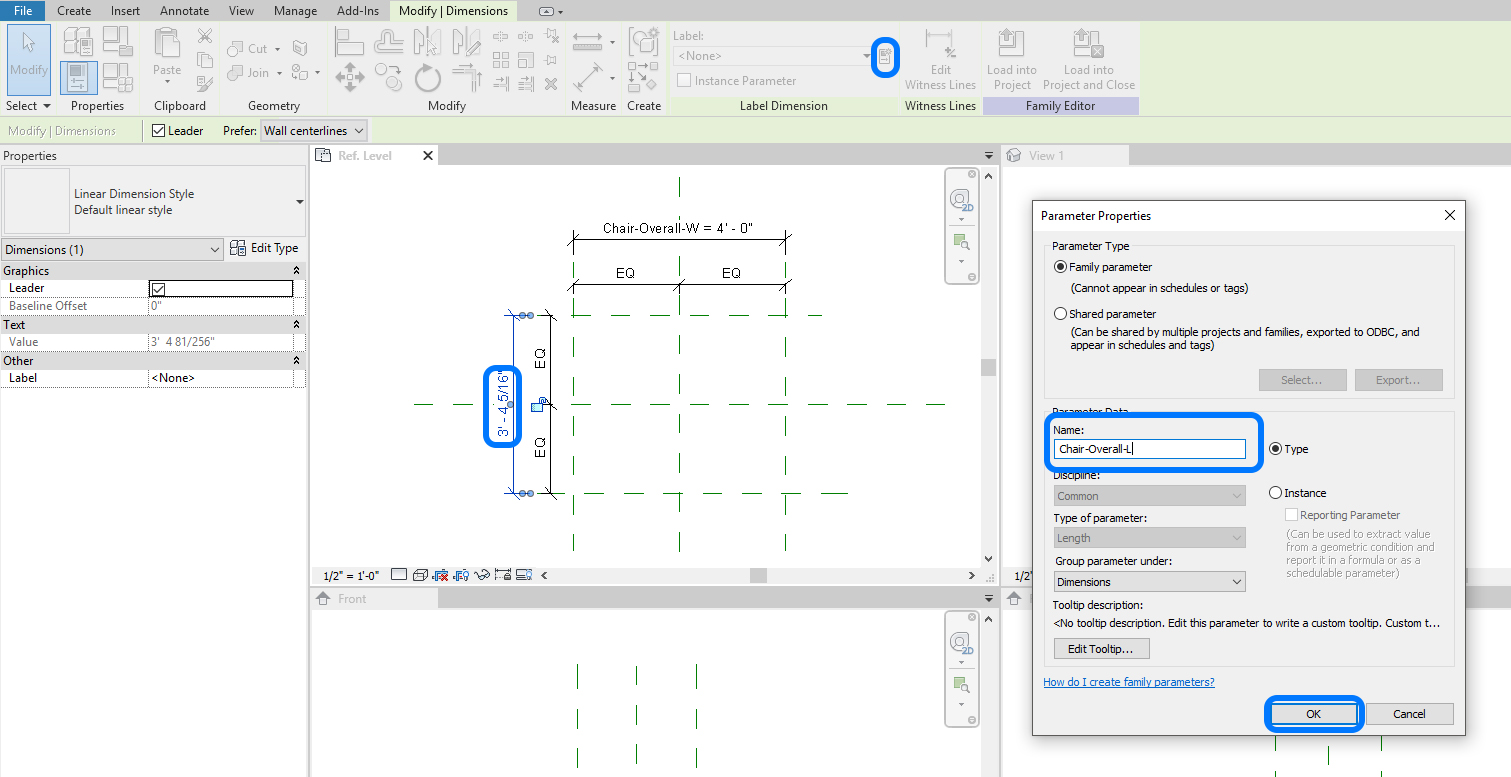Click the Load into Project icon
Screen dimensions: 1511x777
click(x=1011, y=45)
